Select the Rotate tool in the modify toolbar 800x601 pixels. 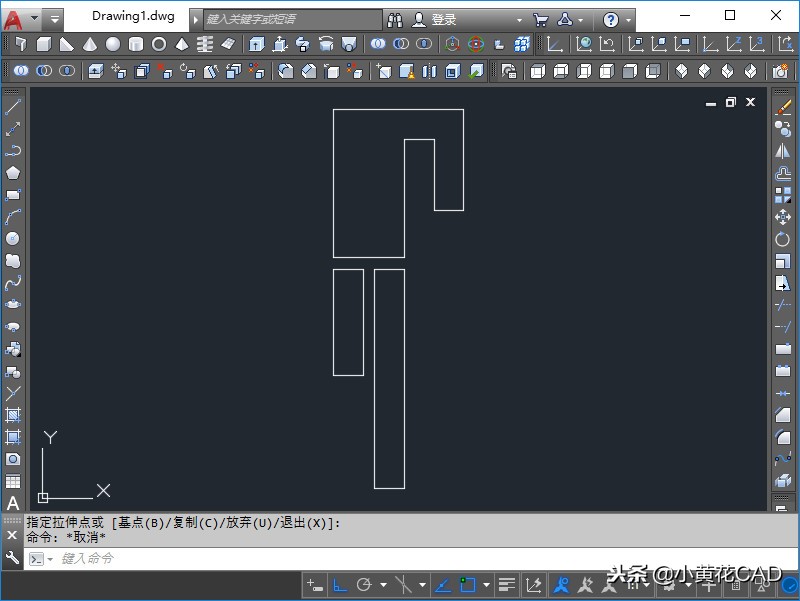tap(783, 239)
